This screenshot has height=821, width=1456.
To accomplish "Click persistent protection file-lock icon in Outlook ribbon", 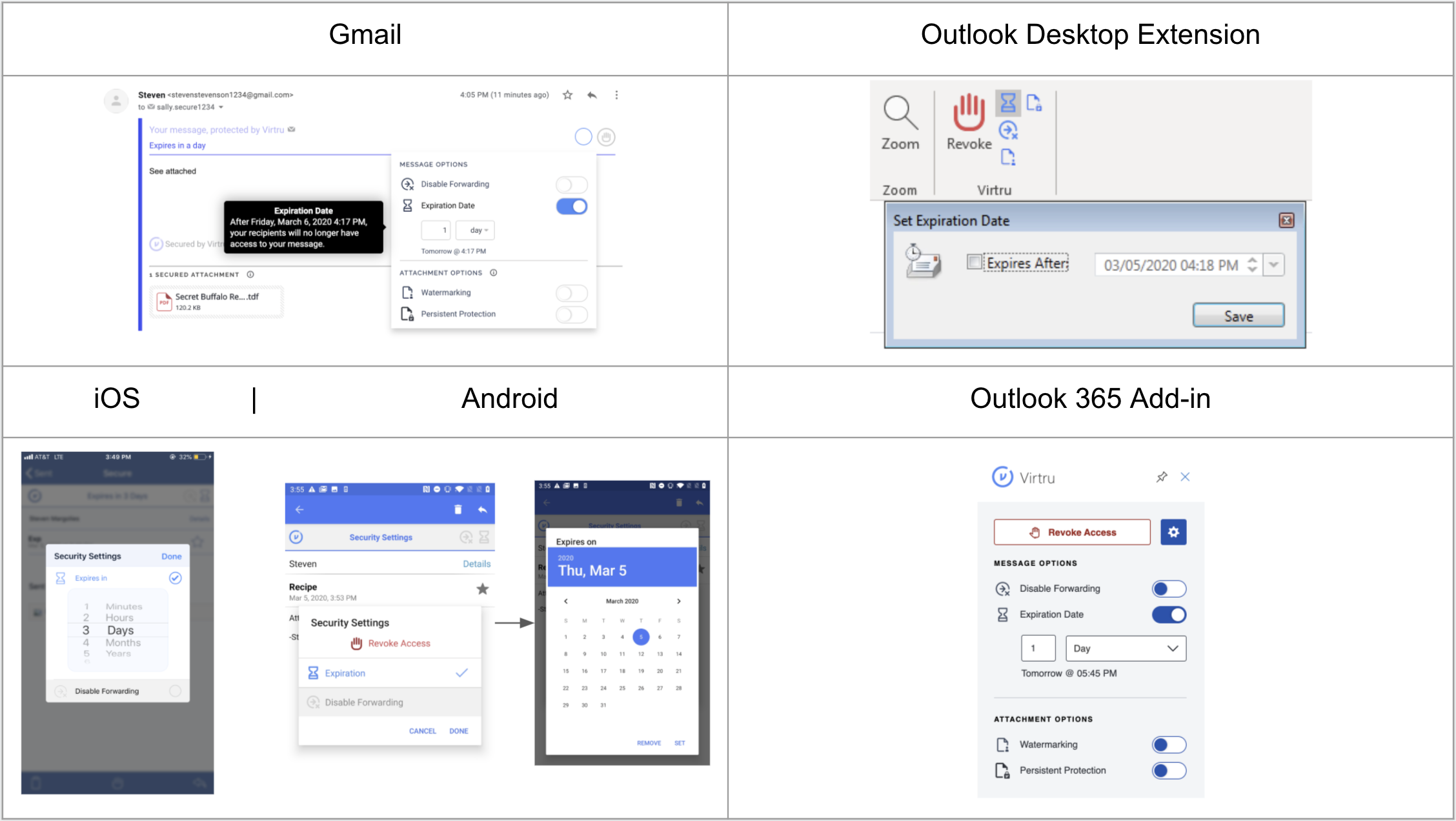I will 1034,103.
